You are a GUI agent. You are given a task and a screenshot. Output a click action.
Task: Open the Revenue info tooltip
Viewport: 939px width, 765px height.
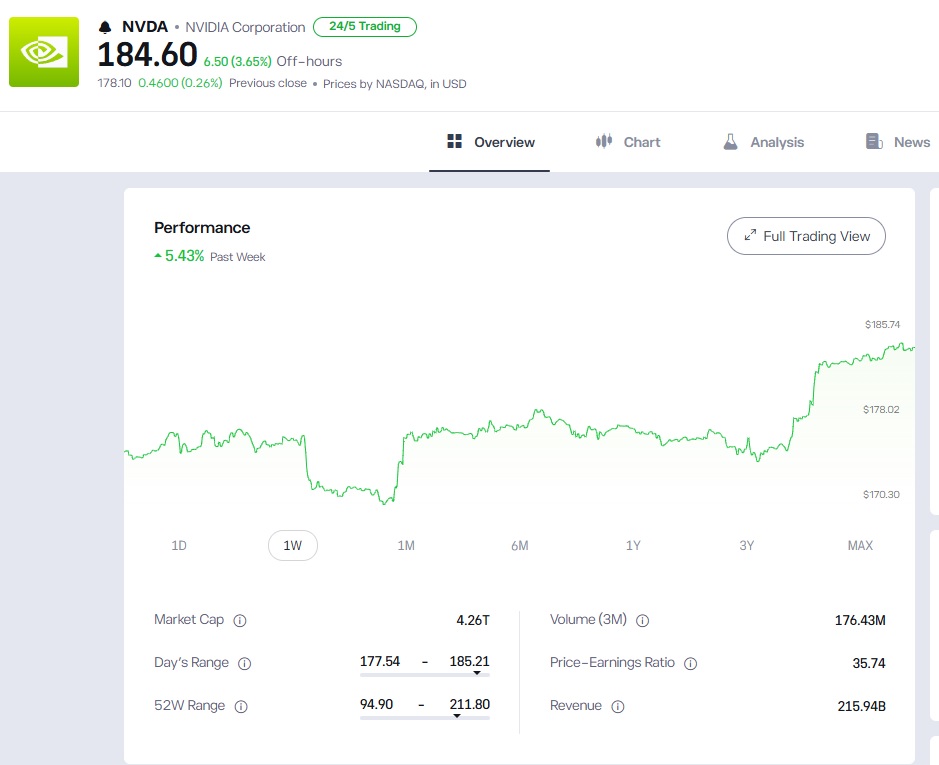[x=618, y=706]
